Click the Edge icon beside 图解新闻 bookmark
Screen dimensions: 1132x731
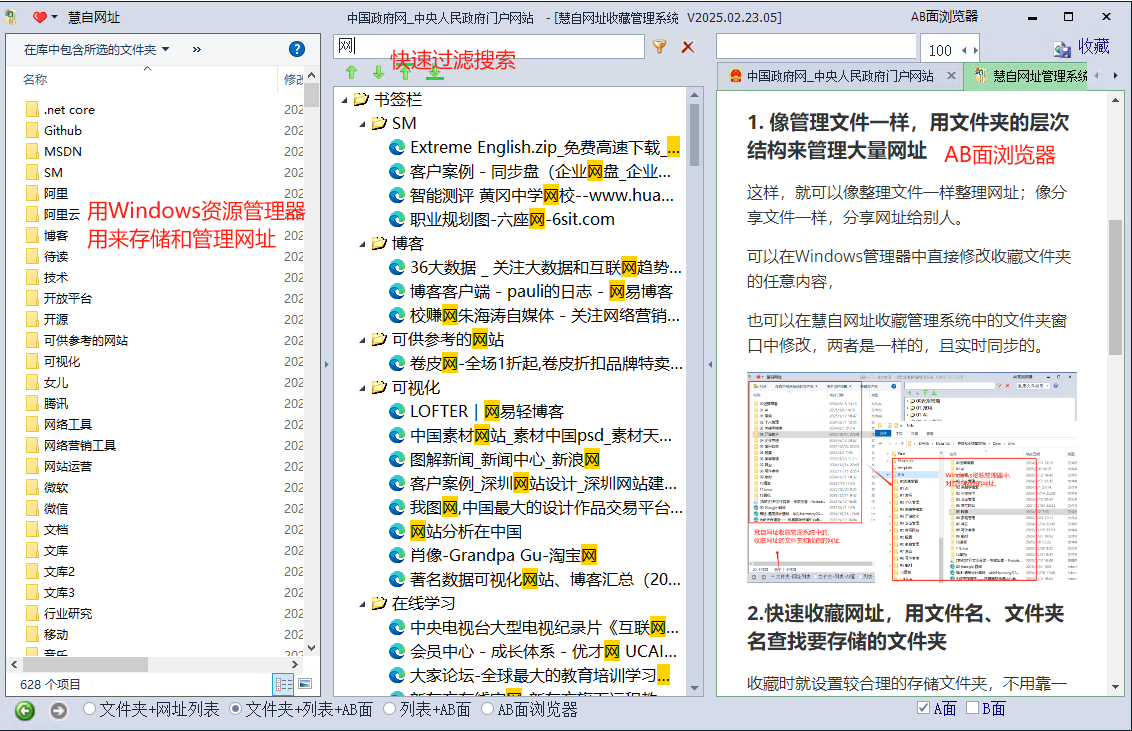pos(396,460)
